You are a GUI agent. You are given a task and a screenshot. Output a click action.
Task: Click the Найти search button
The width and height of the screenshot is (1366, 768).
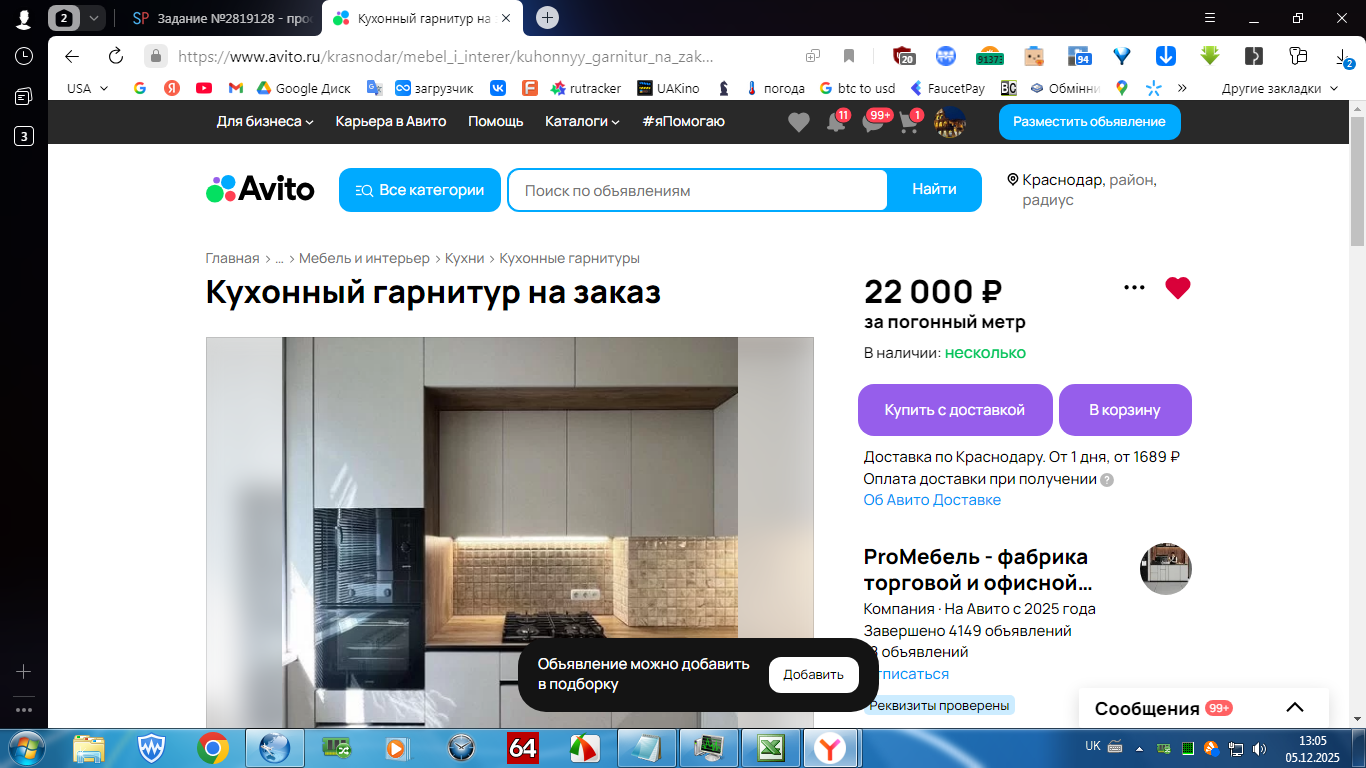tap(934, 190)
